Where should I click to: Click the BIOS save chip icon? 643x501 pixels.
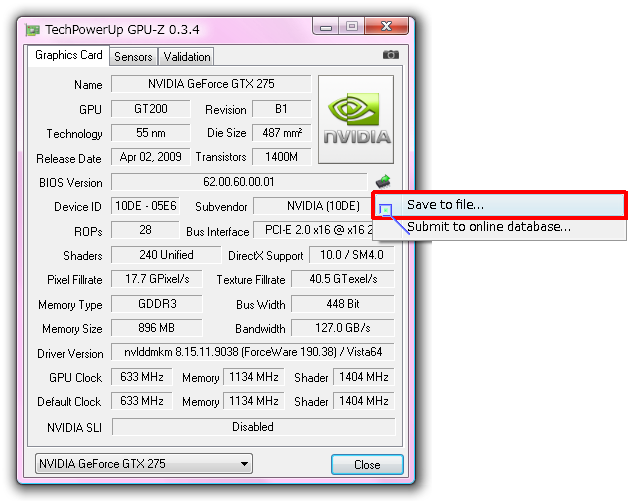pyautogui.click(x=383, y=181)
